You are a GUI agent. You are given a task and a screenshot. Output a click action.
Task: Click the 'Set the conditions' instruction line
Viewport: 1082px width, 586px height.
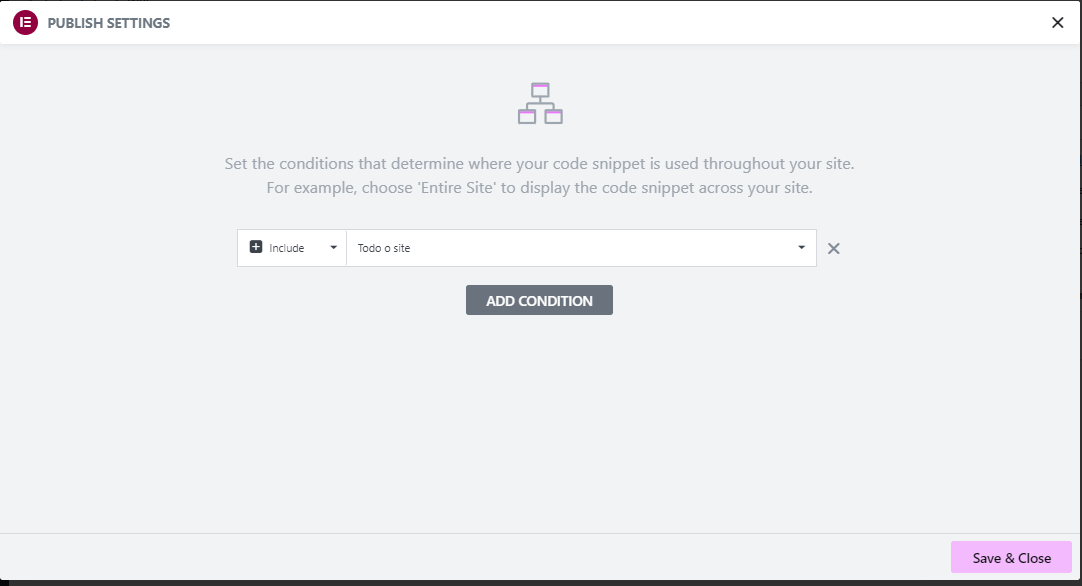[539, 164]
